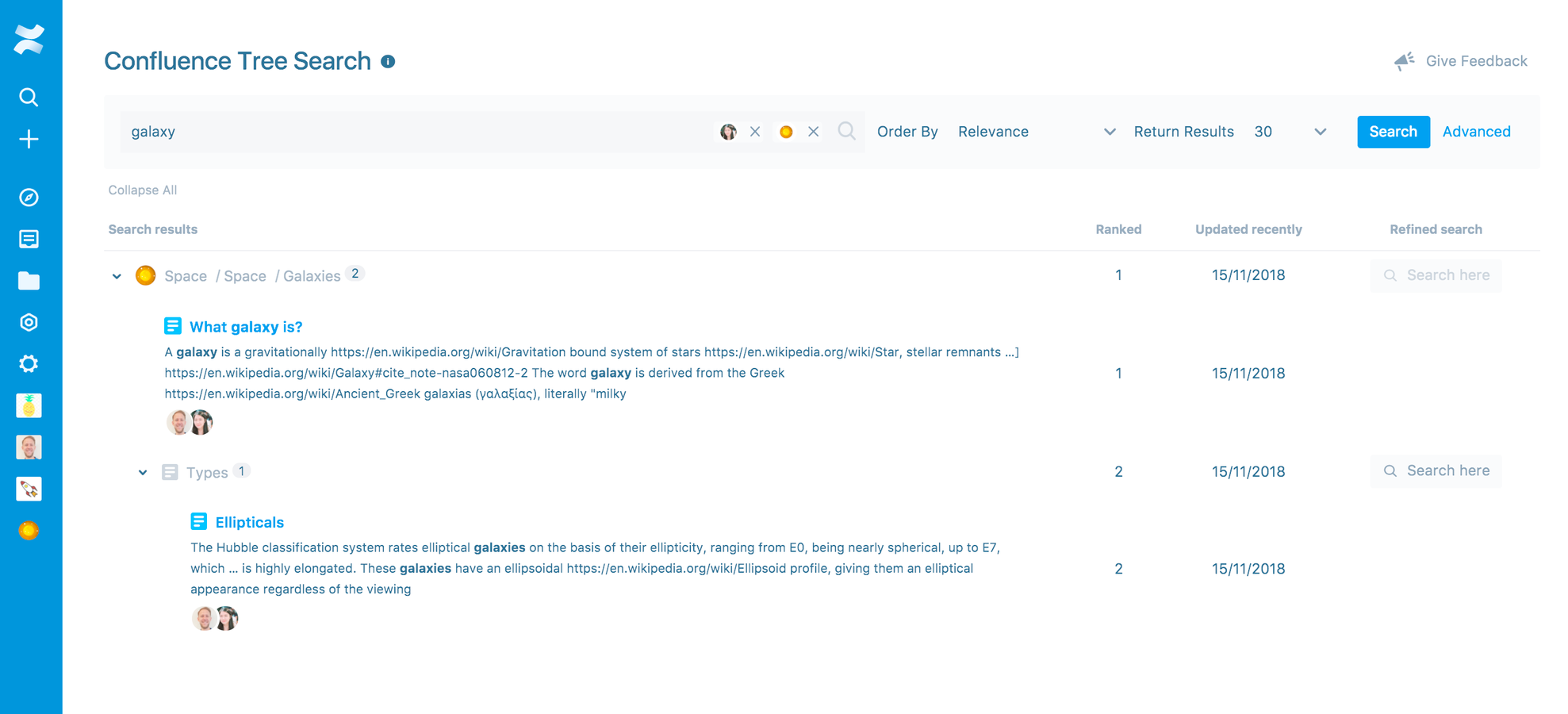Open the What galaxy is? page
Viewport: 1568px width, 714px height.
click(246, 327)
